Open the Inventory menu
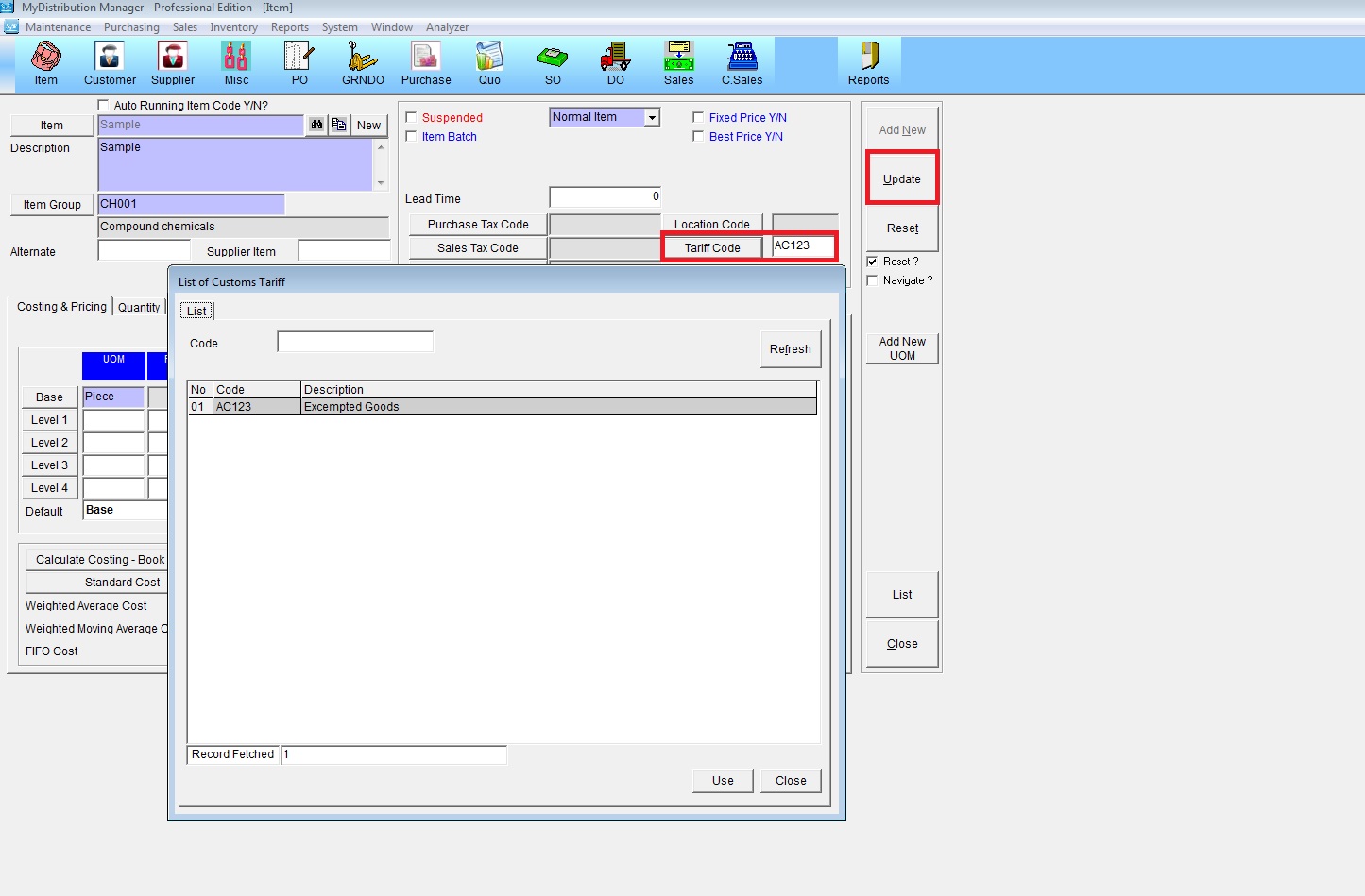 [233, 27]
